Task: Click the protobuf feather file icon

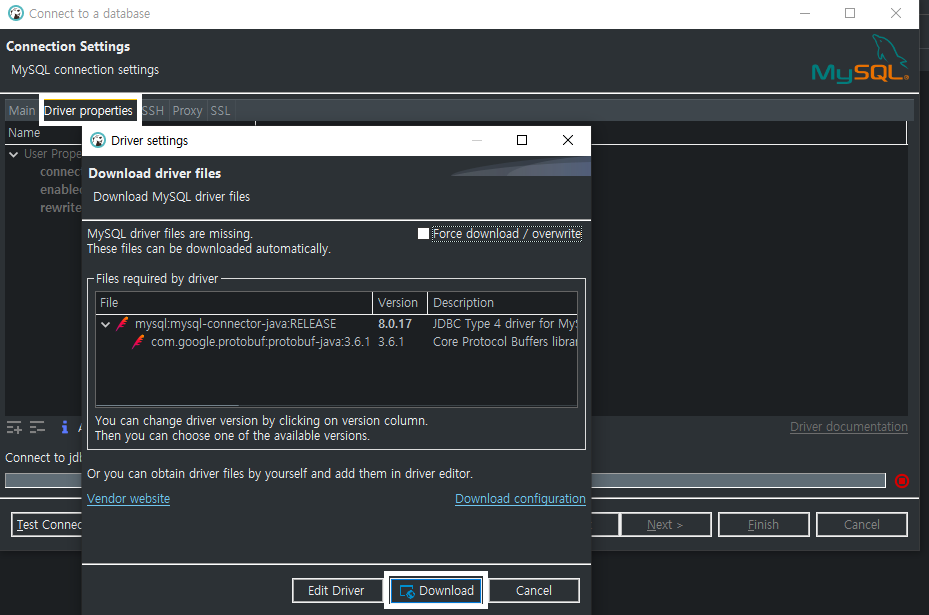Action: tap(138, 342)
